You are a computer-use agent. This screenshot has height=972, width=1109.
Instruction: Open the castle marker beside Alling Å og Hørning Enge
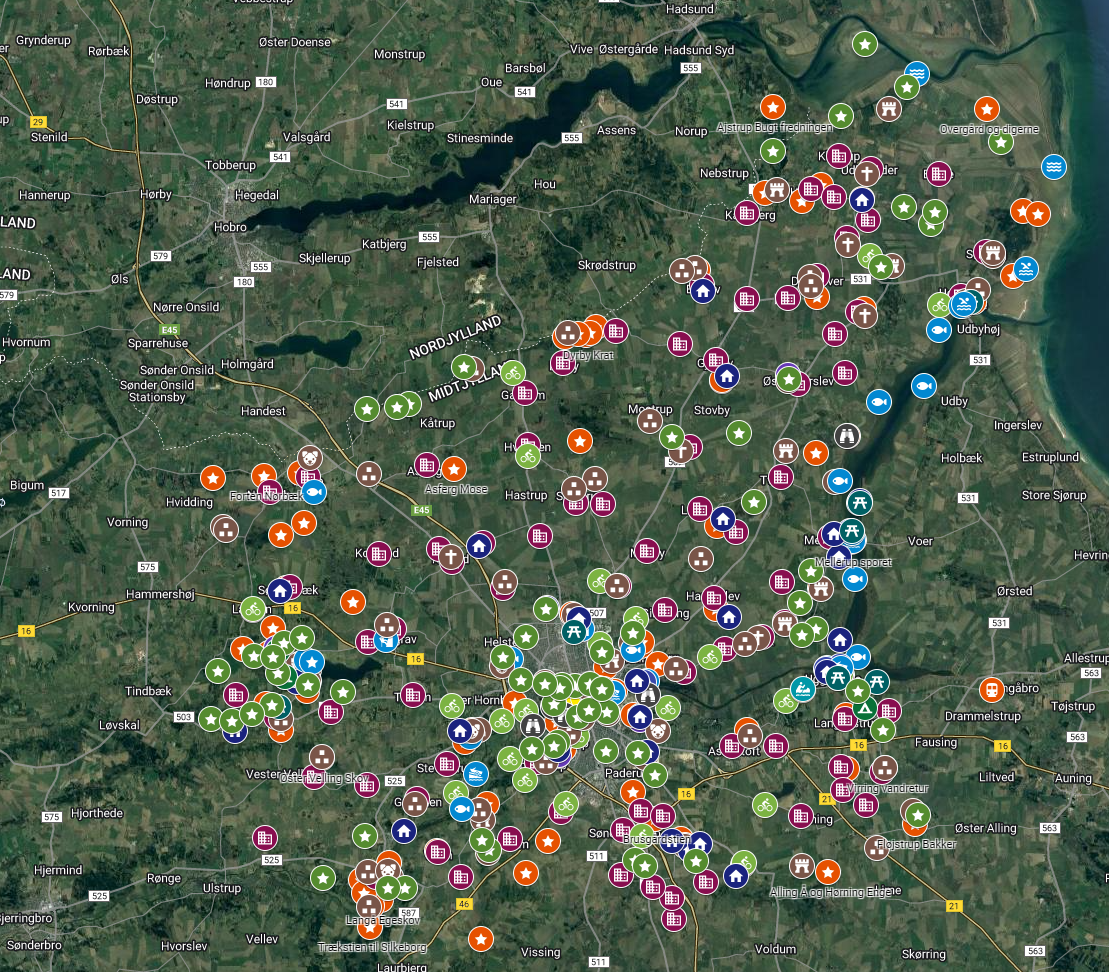point(801,865)
